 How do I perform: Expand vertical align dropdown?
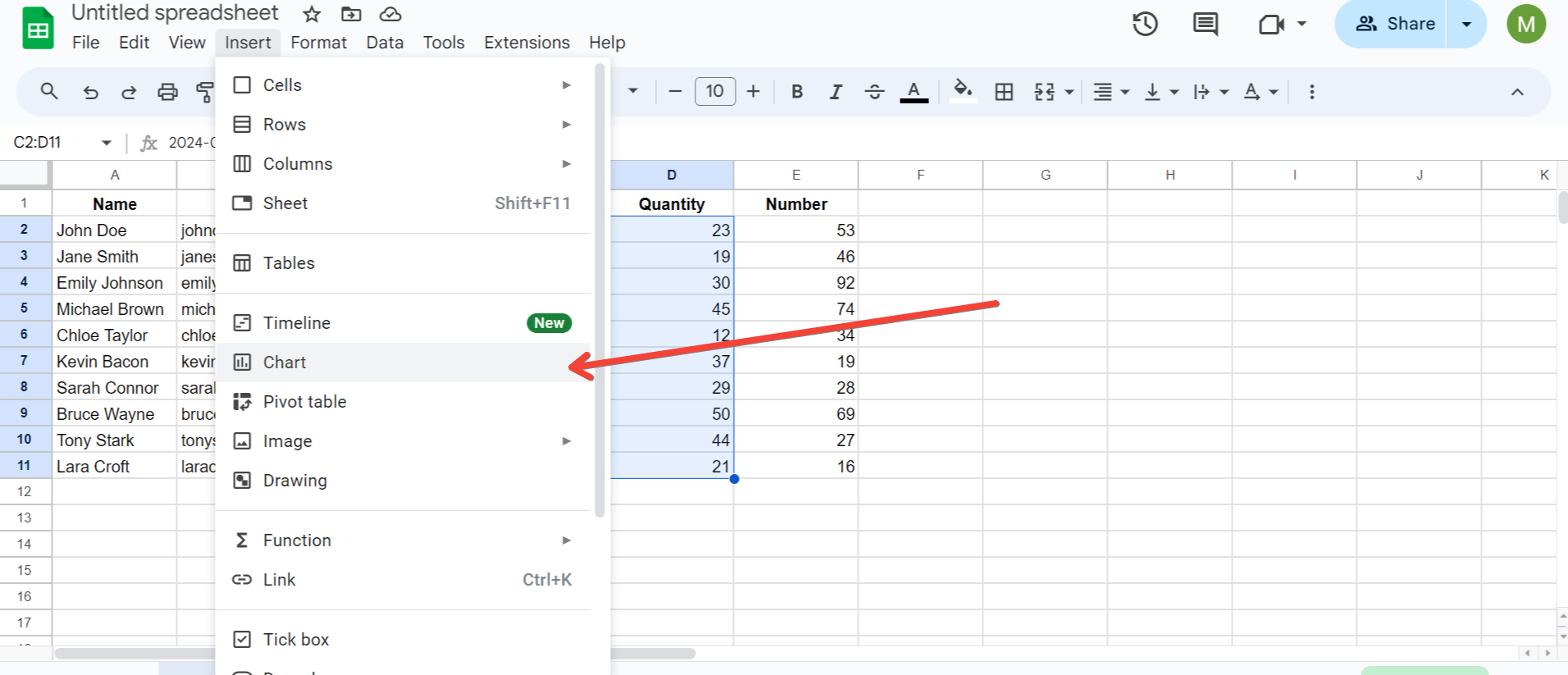[1174, 92]
